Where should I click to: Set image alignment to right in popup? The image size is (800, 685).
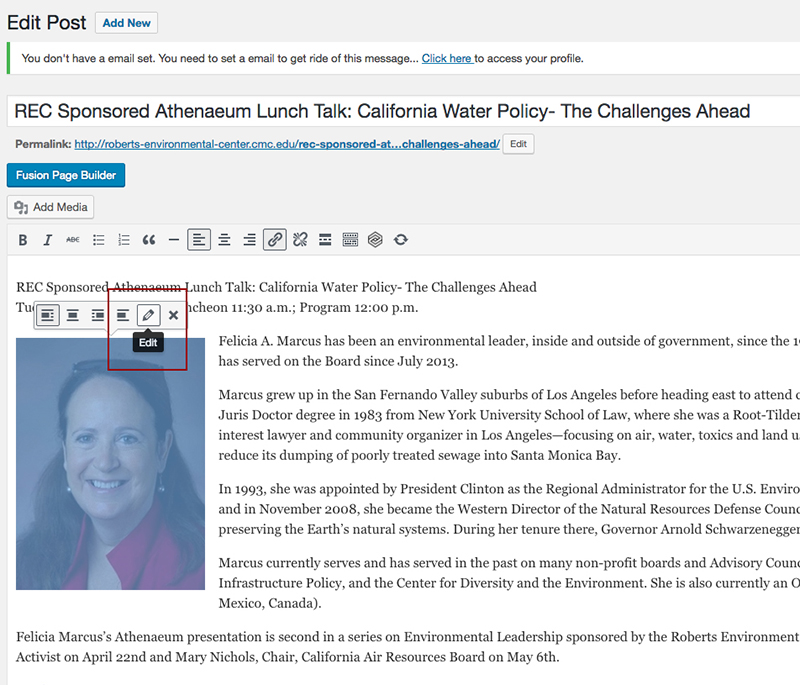(x=97, y=315)
